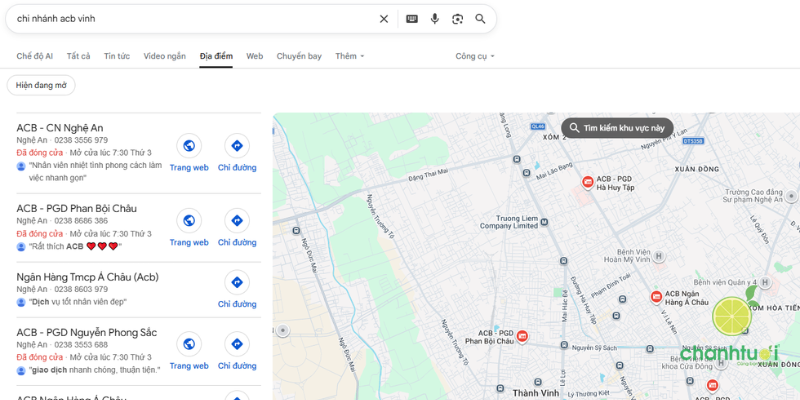Click the 'Tìm kiếm khu vực này' map button

(617, 128)
